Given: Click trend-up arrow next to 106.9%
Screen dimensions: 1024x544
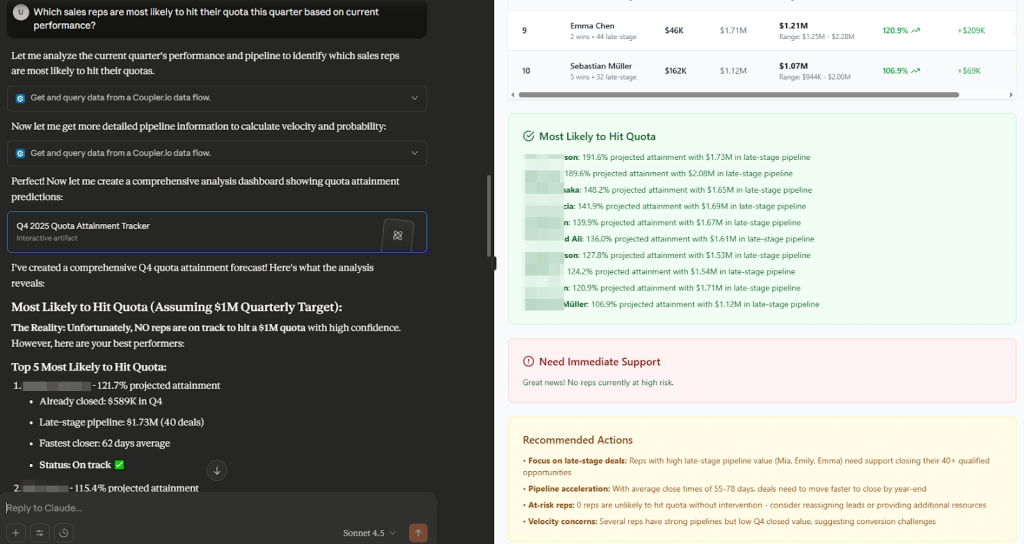Looking at the screenshot, I should 916,71.
